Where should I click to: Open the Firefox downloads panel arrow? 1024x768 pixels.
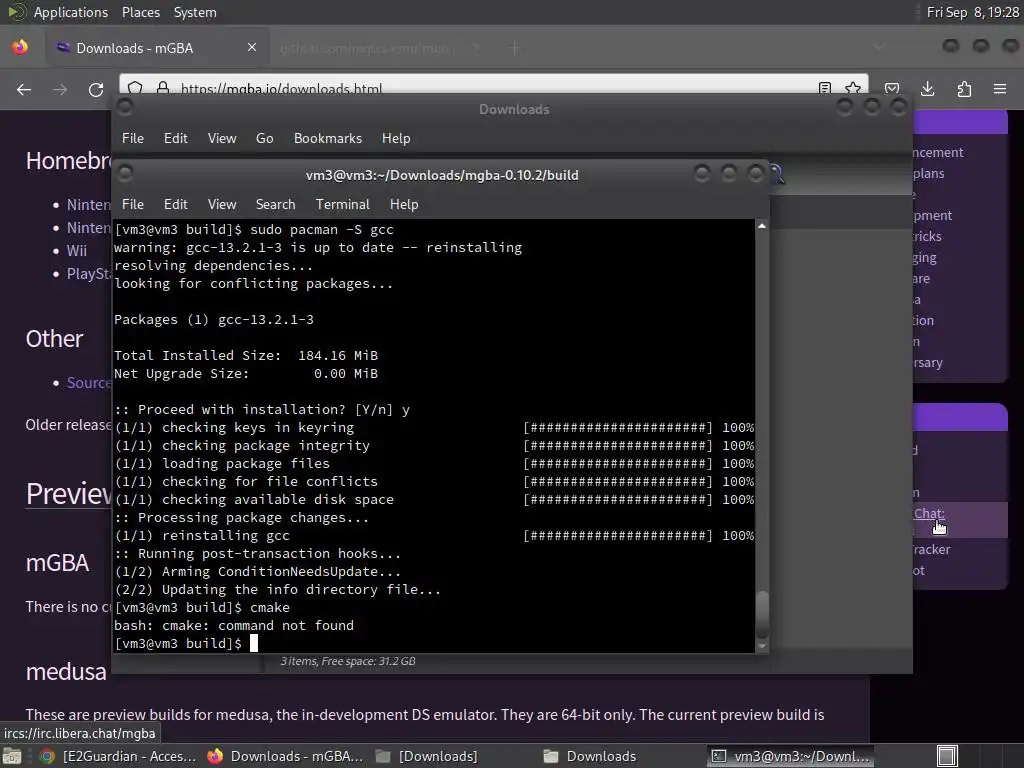[927, 89]
